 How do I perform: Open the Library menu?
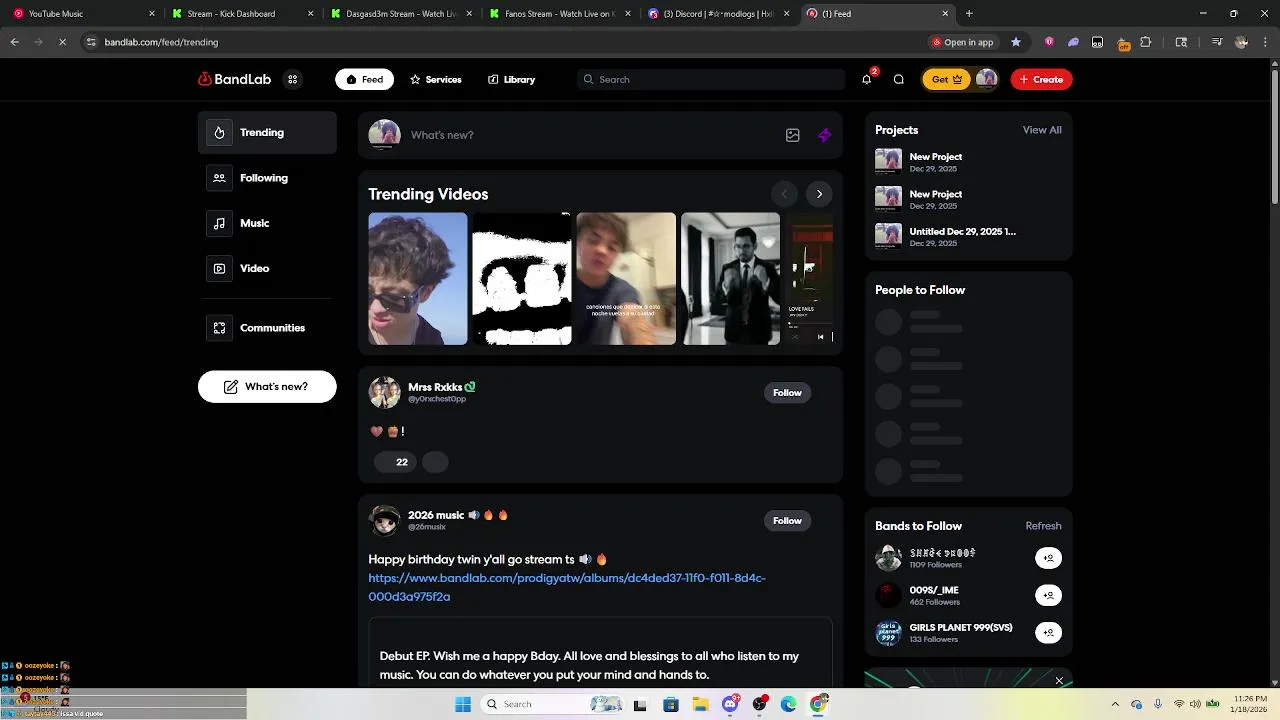point(511,79)
